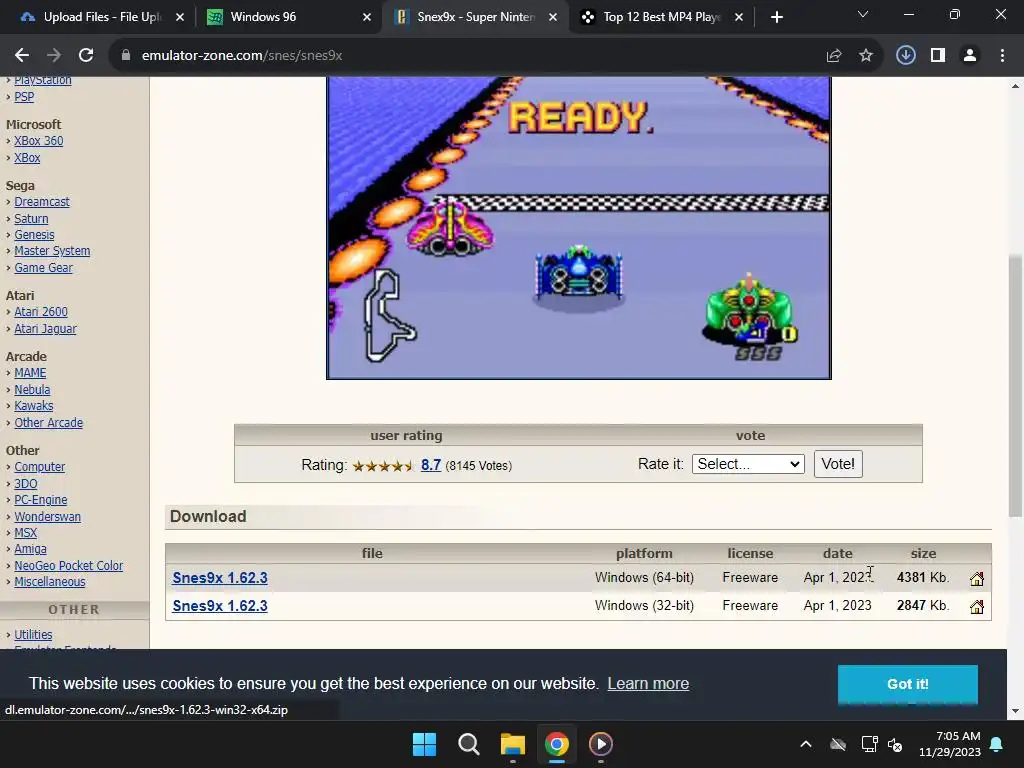The image size is (1024, 768).
Task: Switch to the Windows 96 tab
Action: coord(289,17)
